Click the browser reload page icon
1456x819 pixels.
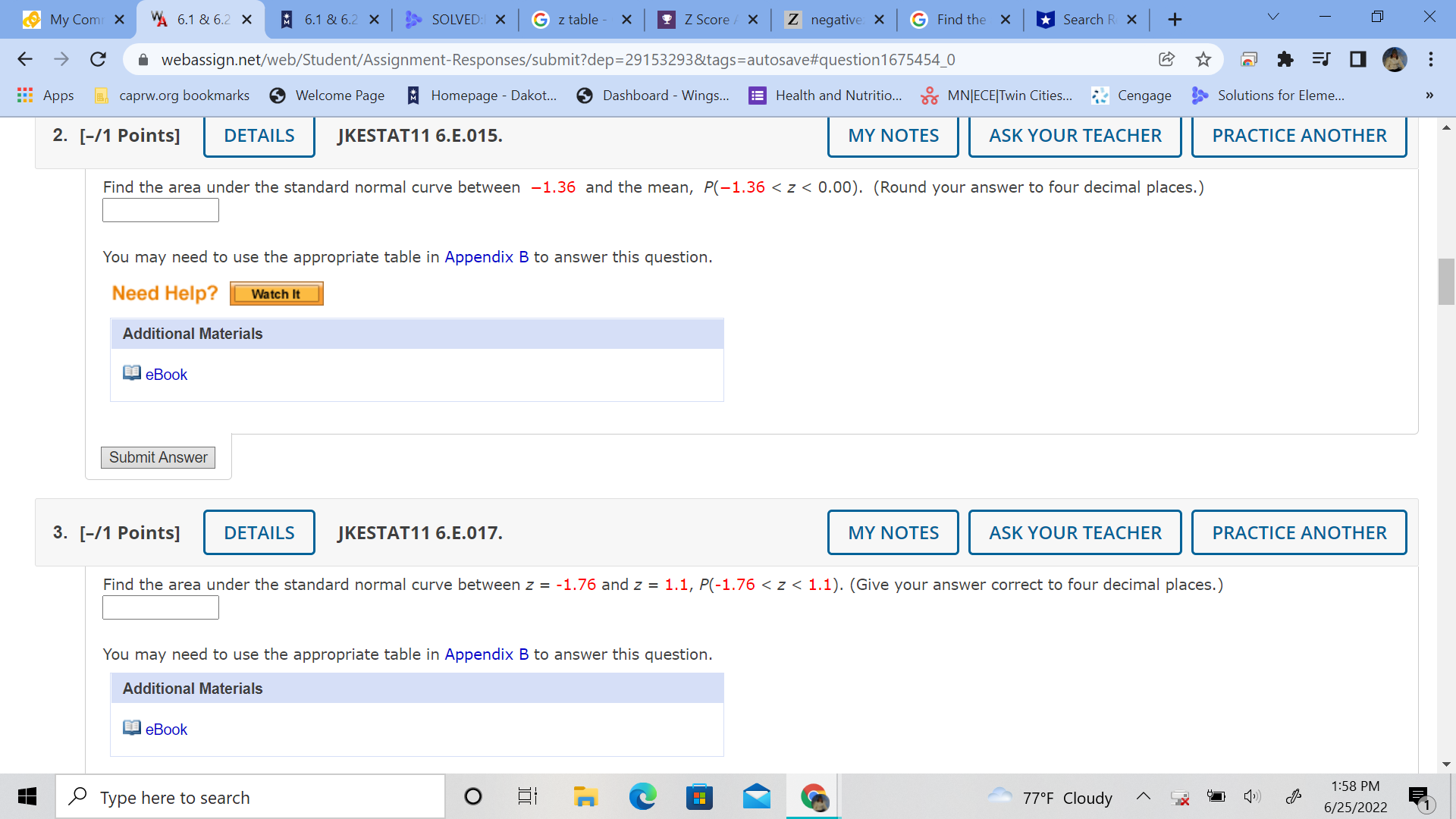[x=98, y=59]
